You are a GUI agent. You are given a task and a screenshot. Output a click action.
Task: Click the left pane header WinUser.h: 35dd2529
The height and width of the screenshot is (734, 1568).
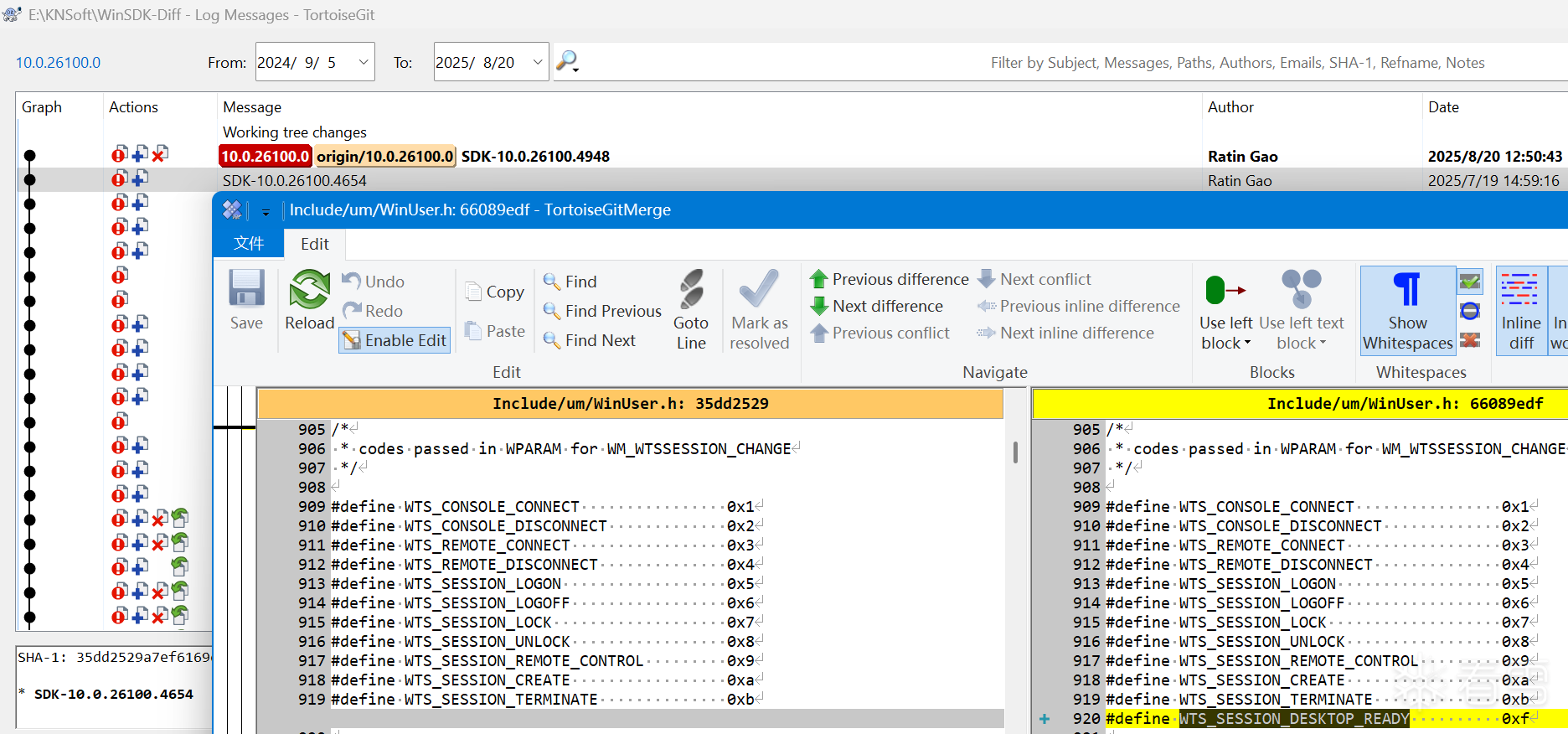click(x=630, y=404)
